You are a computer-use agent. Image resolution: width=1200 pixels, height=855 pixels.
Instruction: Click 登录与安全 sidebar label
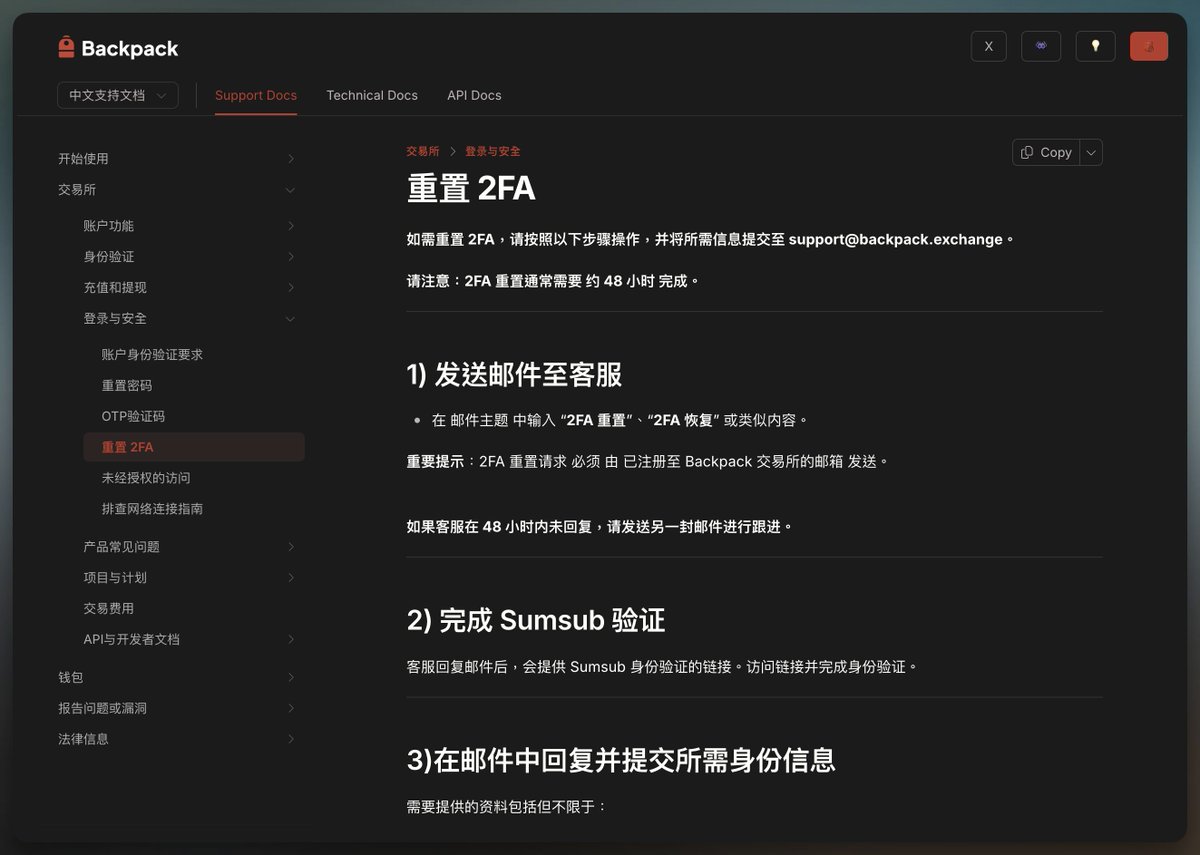click(x=115, y=318)
